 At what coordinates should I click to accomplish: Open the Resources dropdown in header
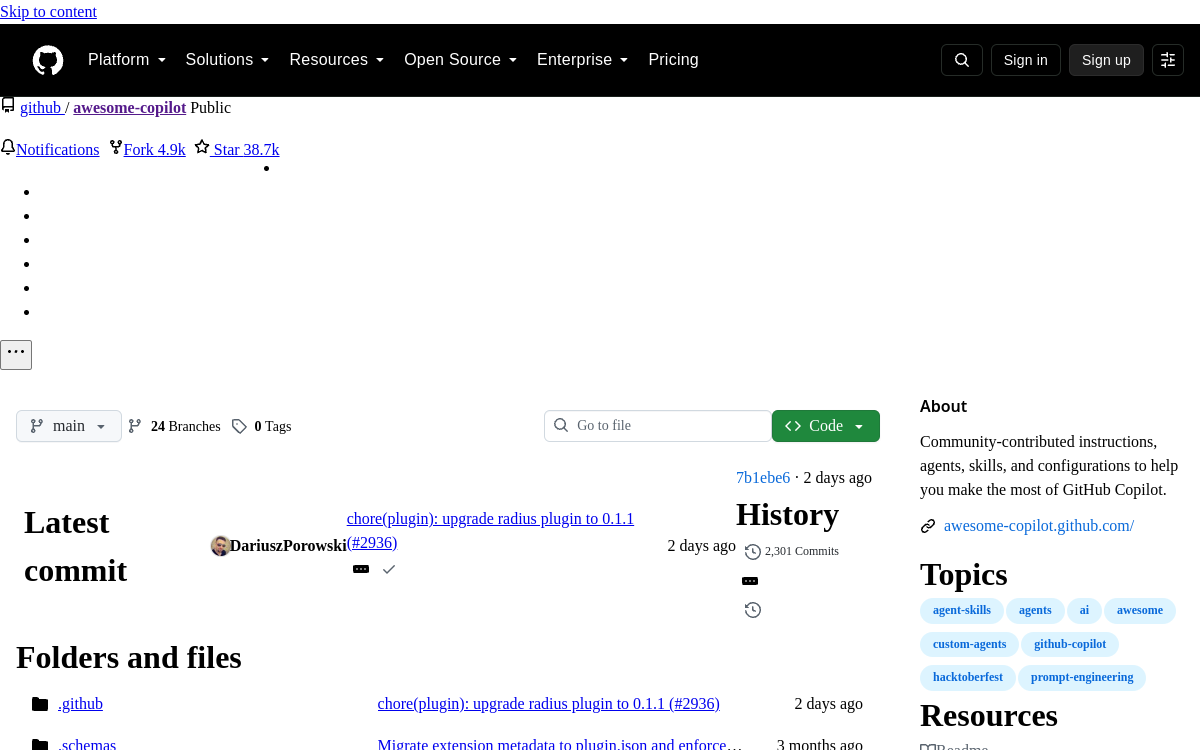click(337, 60)
